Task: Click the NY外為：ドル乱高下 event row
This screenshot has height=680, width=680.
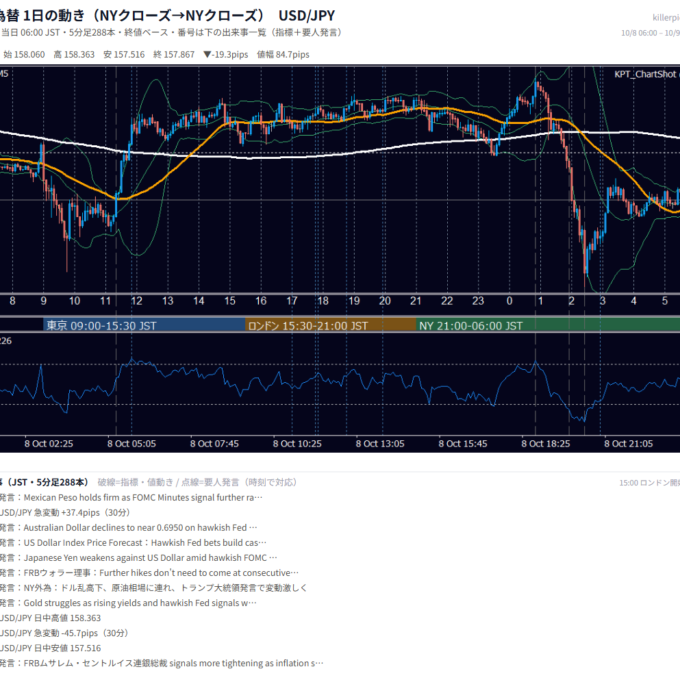Action: pos(154,588)
